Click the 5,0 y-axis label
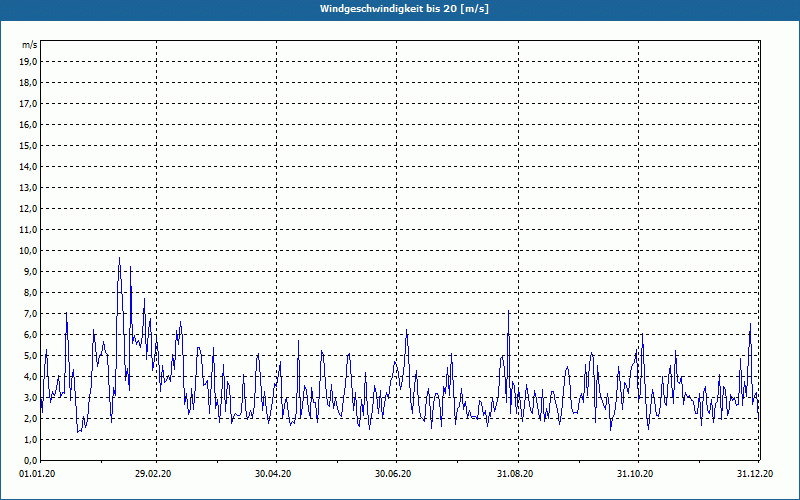The image size is (800, 500). click(x=30, y=356)
